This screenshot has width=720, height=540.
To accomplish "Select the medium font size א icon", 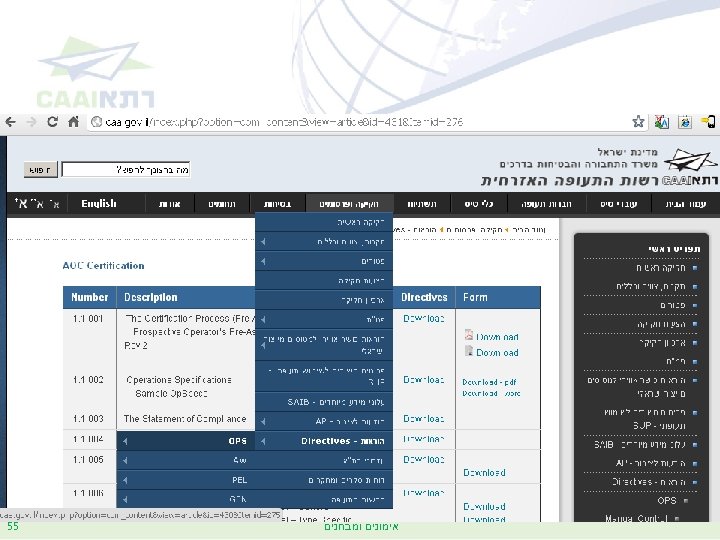I will [38, 203].
